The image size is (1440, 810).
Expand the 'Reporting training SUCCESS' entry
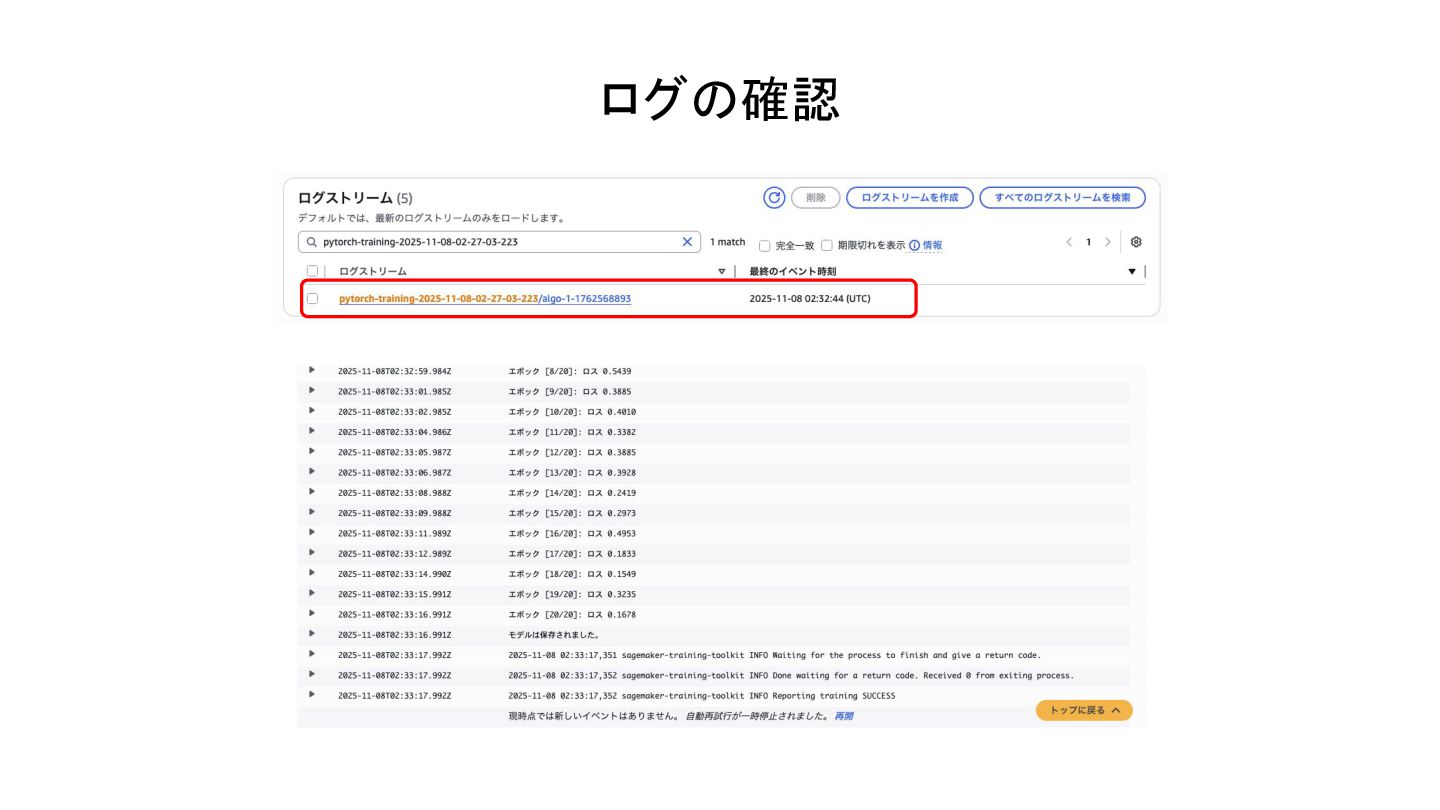tap(312, 694)
